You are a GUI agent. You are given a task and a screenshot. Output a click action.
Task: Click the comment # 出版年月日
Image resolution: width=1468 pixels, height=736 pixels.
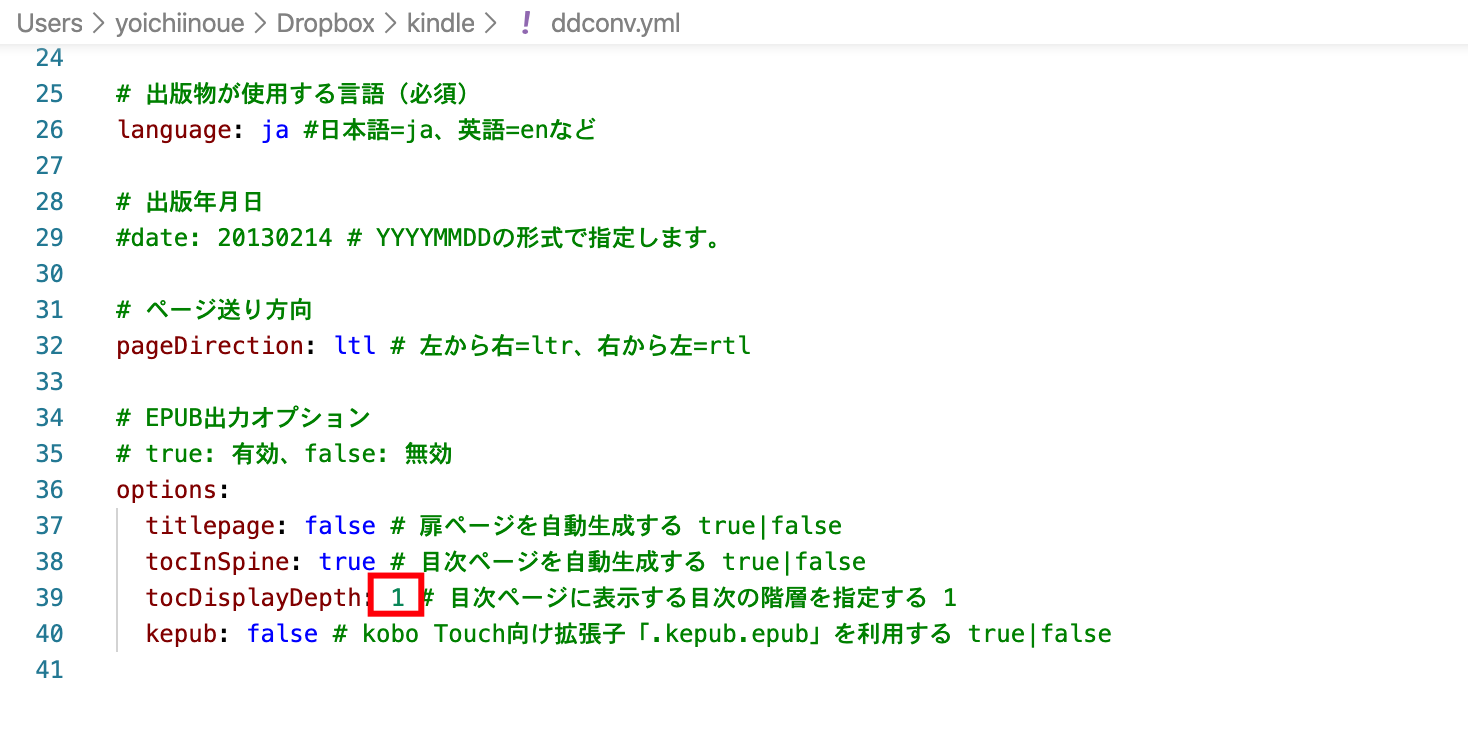click(x=190, y=201)
